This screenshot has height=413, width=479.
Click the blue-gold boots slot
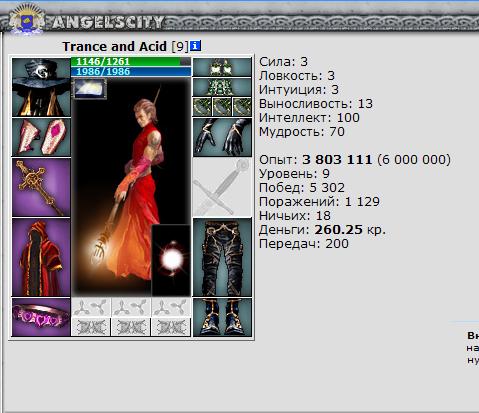point(222,317)
